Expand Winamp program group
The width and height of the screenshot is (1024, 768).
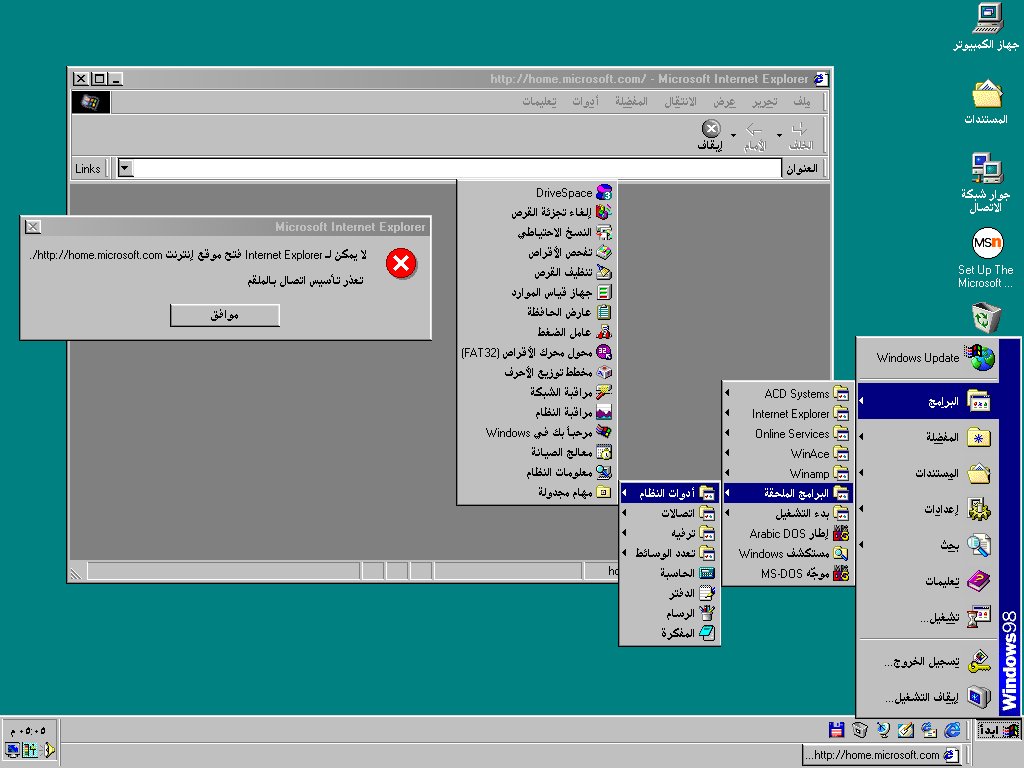click(788, 473)
